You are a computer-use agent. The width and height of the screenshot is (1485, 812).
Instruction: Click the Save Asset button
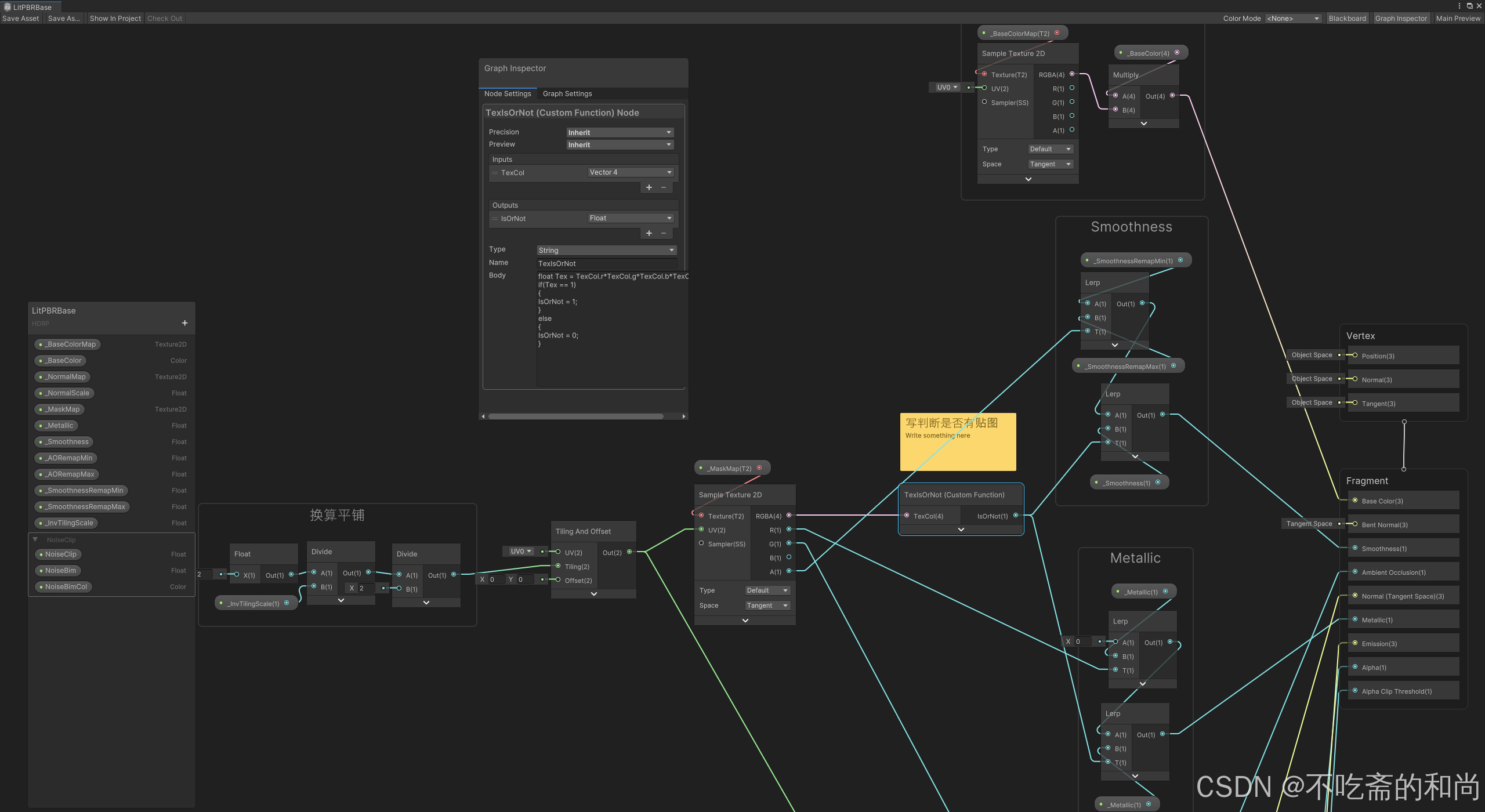[x=21, y=19]
